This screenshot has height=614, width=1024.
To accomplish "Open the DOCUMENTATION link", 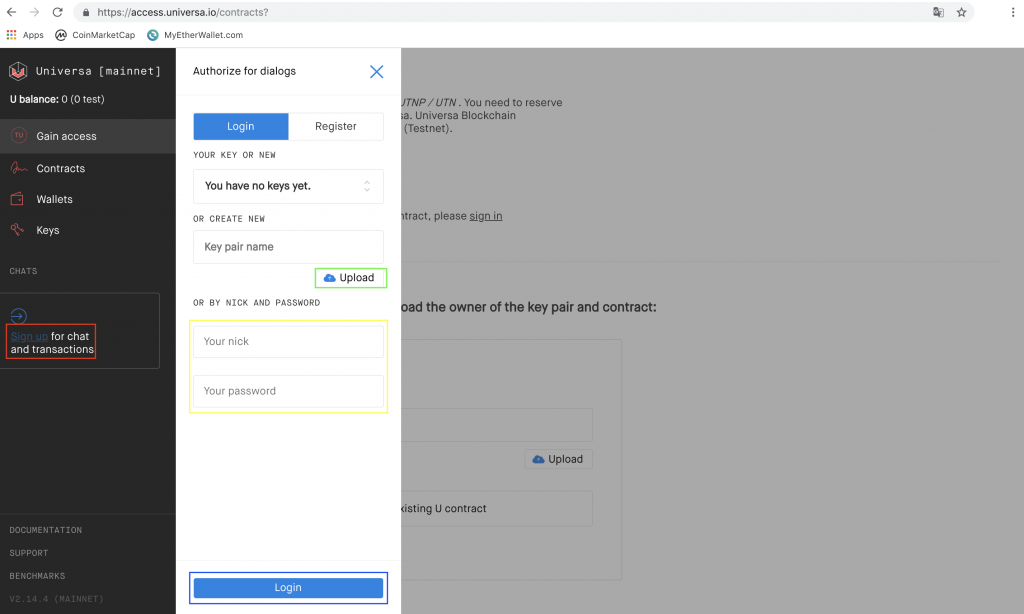I will click(x=46, y=530).
